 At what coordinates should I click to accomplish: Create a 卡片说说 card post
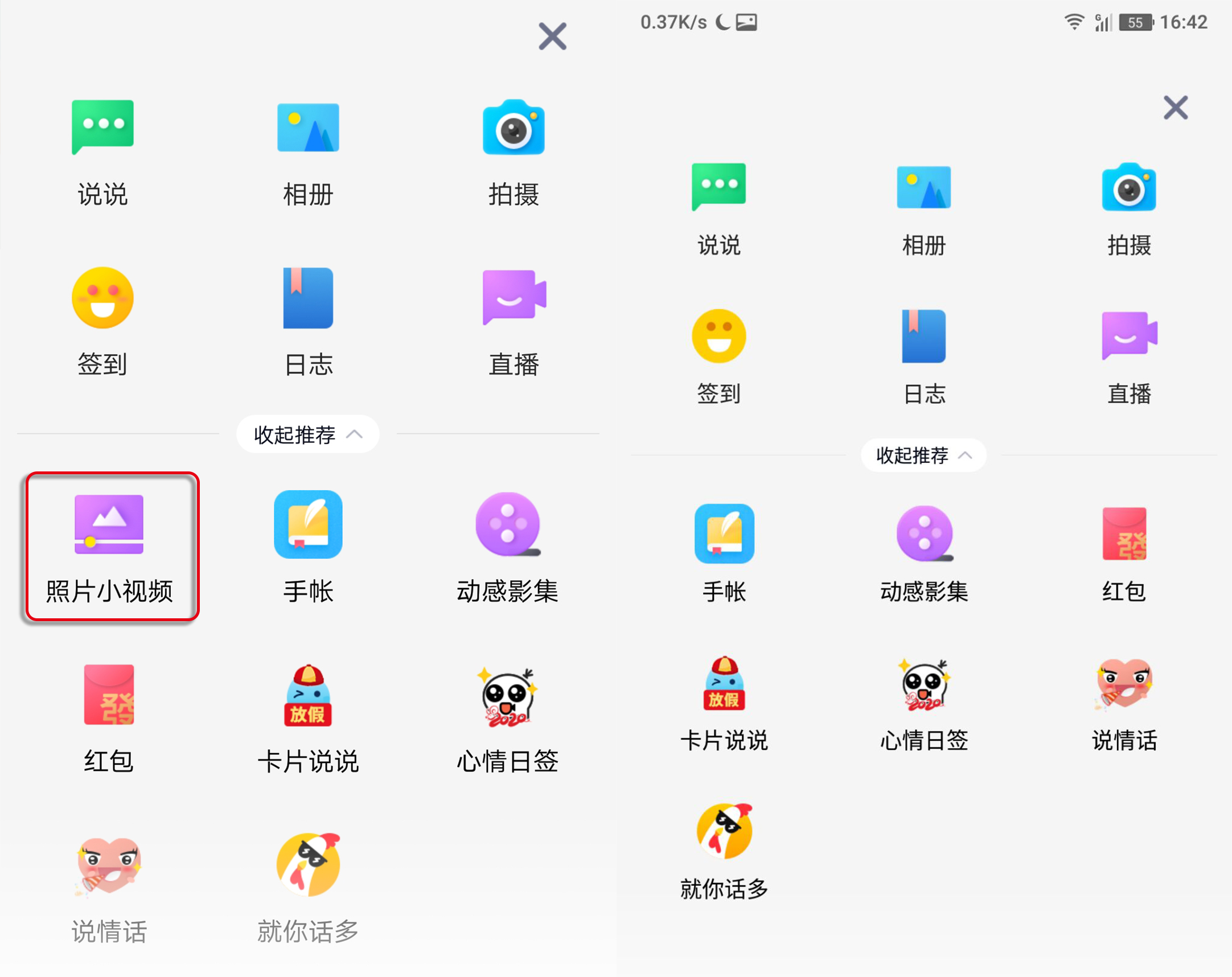click(307, 714)
